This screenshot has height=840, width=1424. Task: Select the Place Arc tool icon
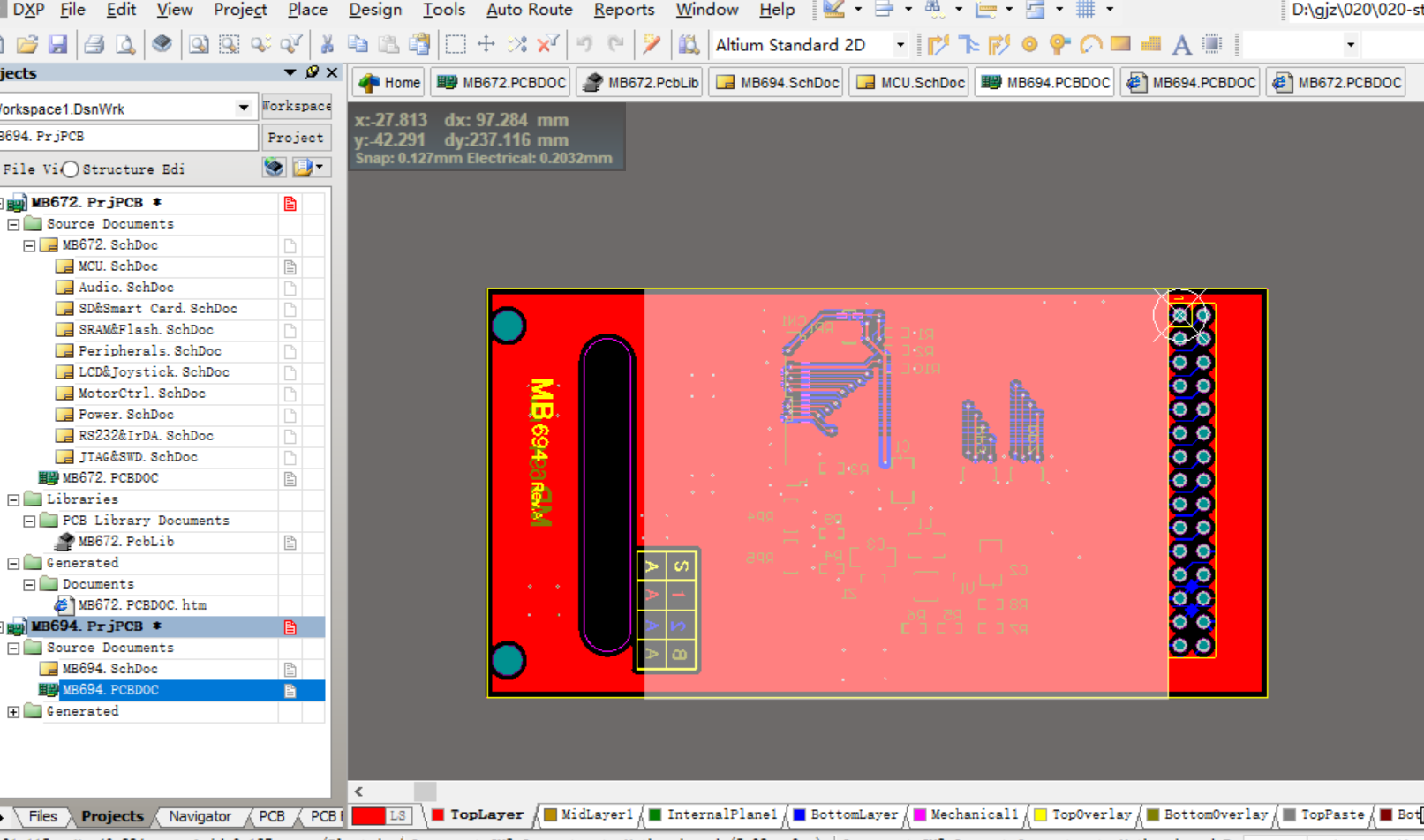1090,44
